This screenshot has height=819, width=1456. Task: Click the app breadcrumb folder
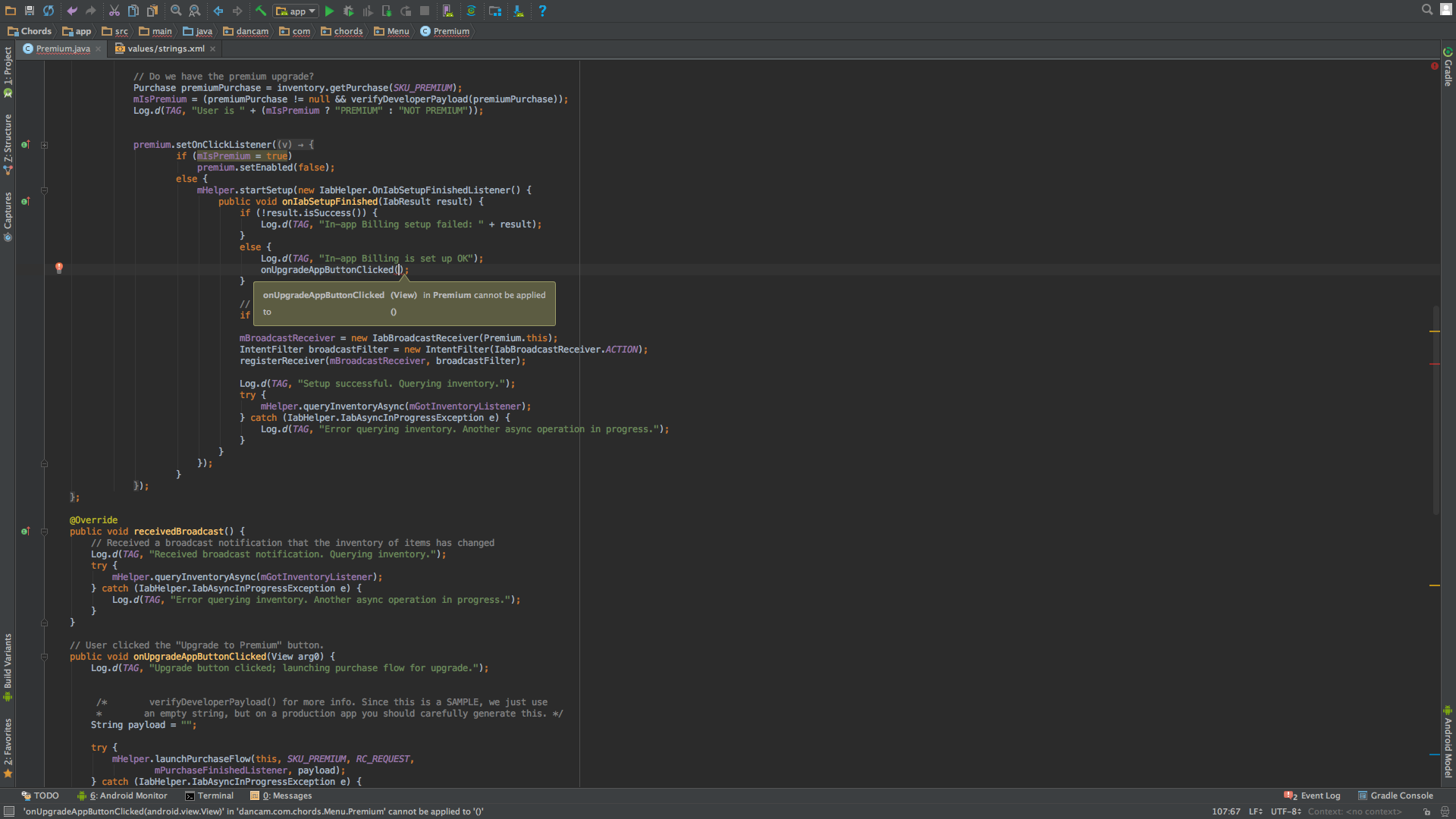tap(77, 31)
